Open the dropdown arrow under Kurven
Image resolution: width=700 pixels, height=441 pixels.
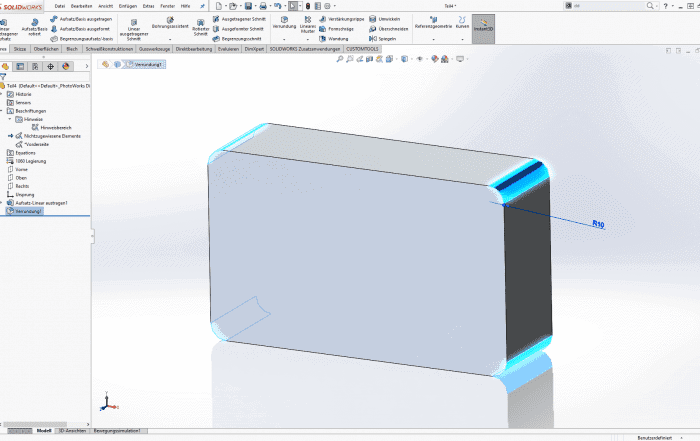462,39
